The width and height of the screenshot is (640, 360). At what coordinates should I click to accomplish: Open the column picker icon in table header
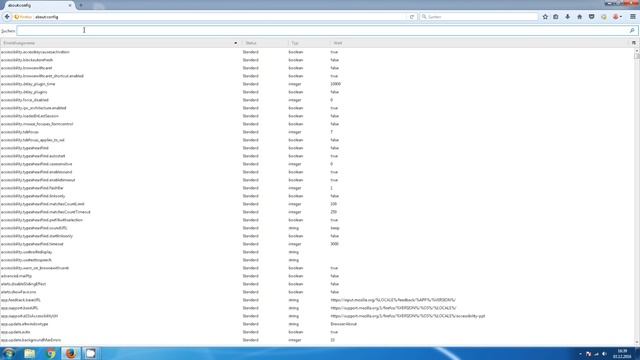[633, 43]
